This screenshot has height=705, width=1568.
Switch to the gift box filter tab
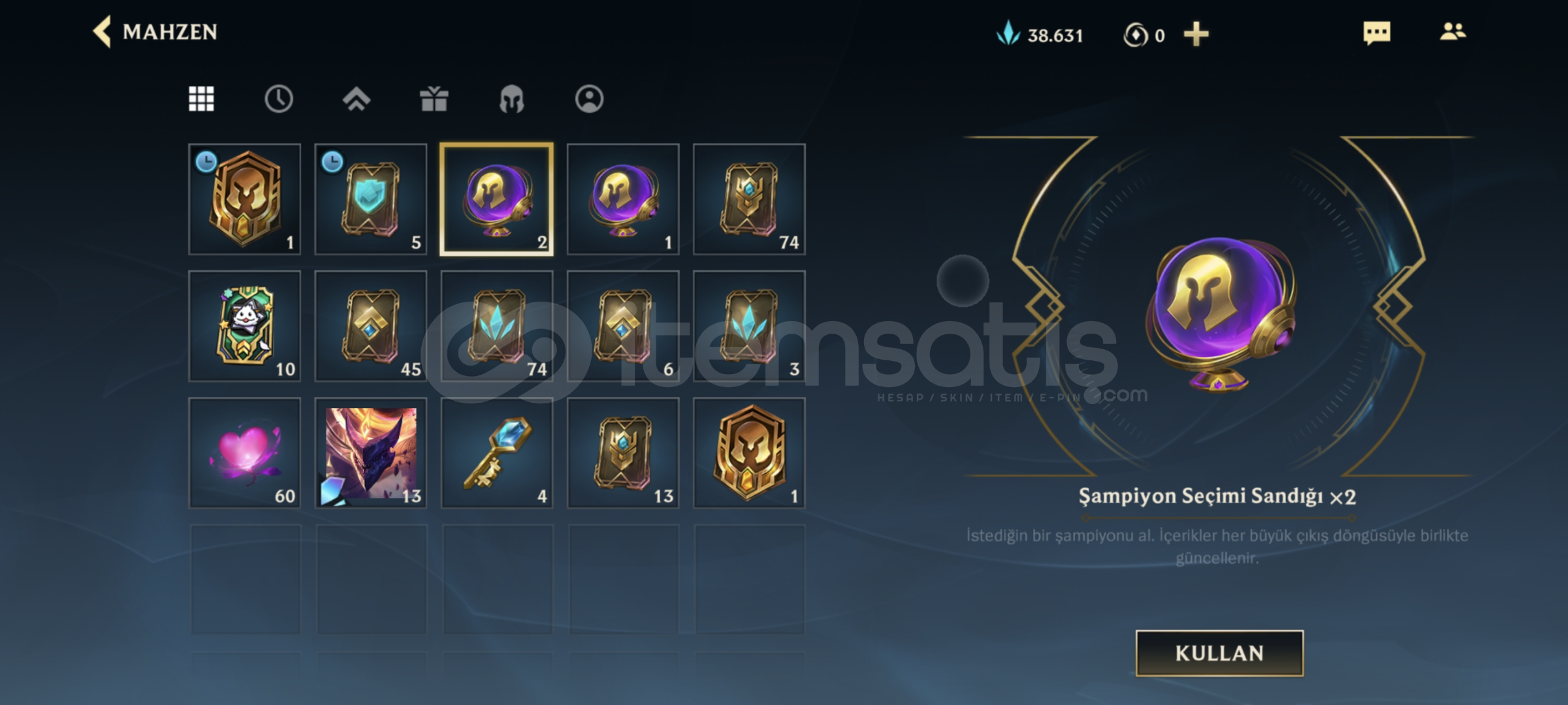(434, 99)
